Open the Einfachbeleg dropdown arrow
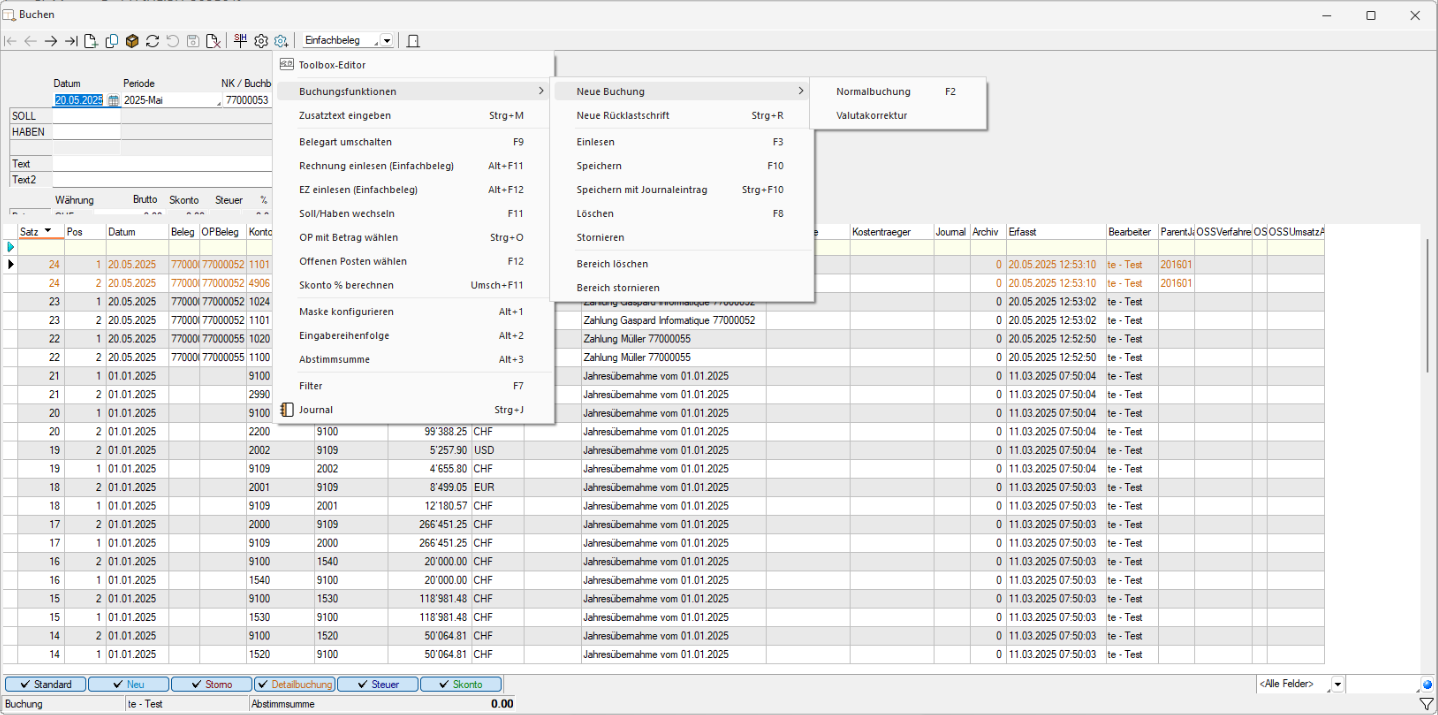This screenshot has height=715, width=1438. (x=387, y=41)
